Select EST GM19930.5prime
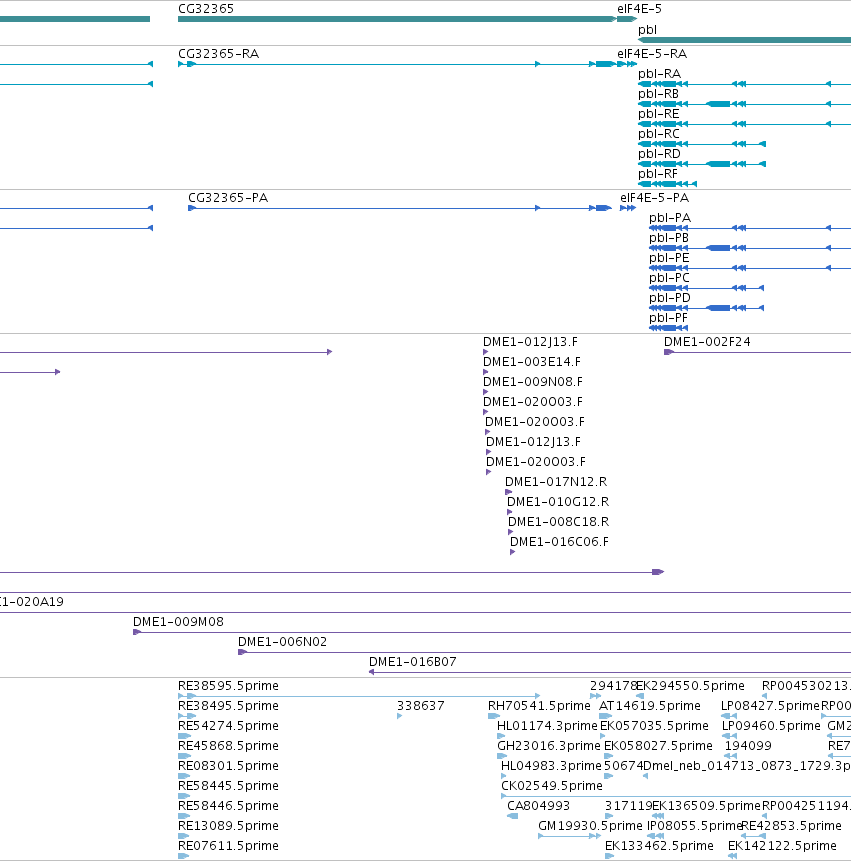The width and height of the screenshot is (851, 861). pyautogui.click(x=590, y=826)
